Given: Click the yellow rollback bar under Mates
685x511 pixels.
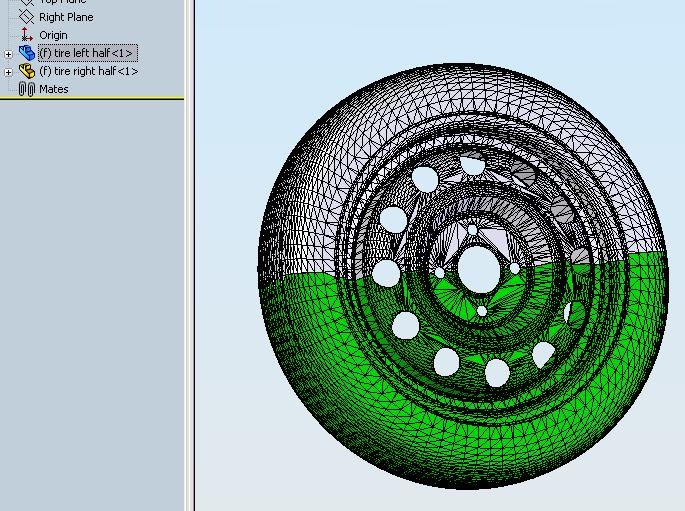Looking at the screenshot, I should pyautogui.click(x=92, y=99).
